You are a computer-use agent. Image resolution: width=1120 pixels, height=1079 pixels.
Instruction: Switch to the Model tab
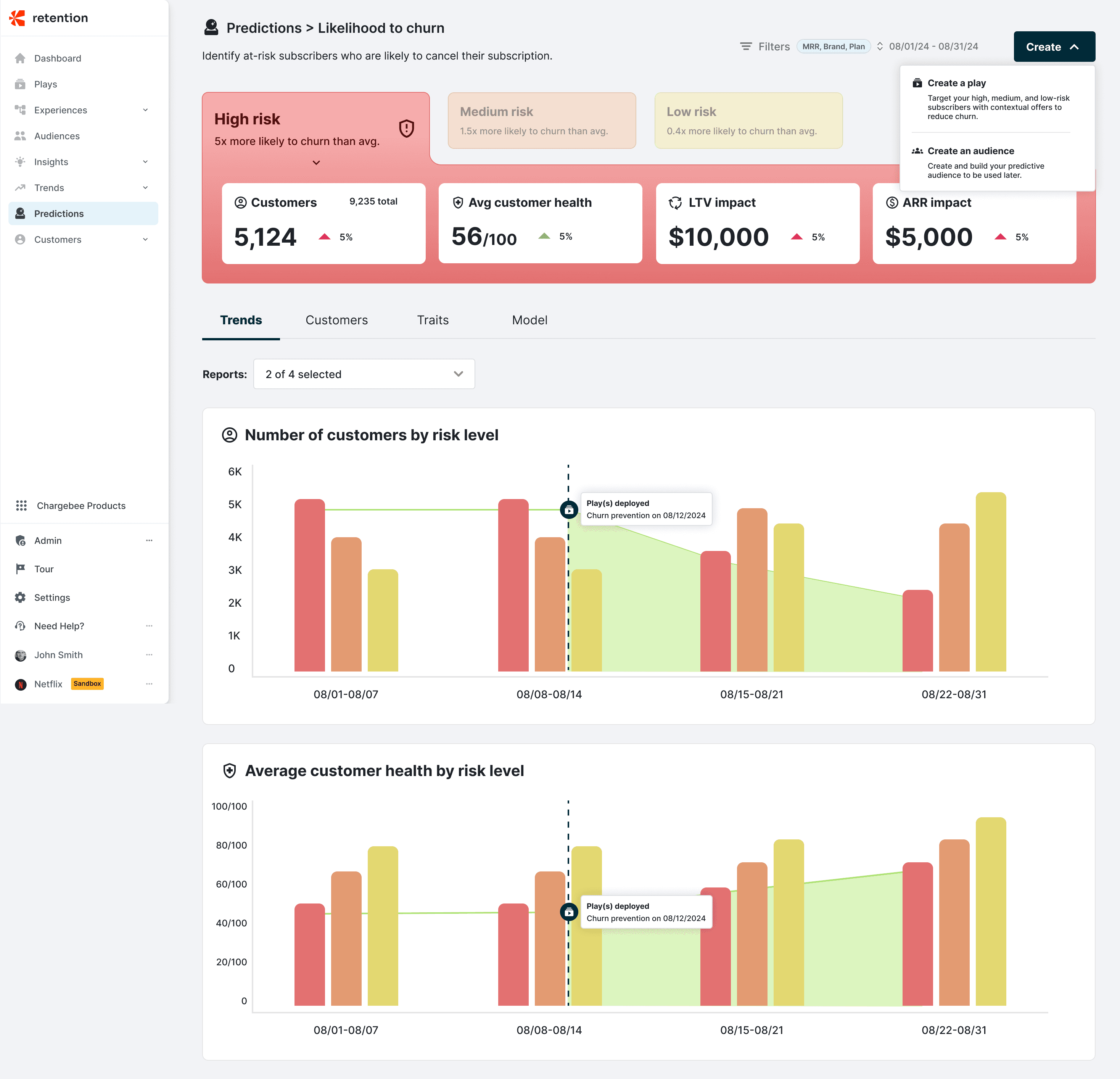point(529,320)
